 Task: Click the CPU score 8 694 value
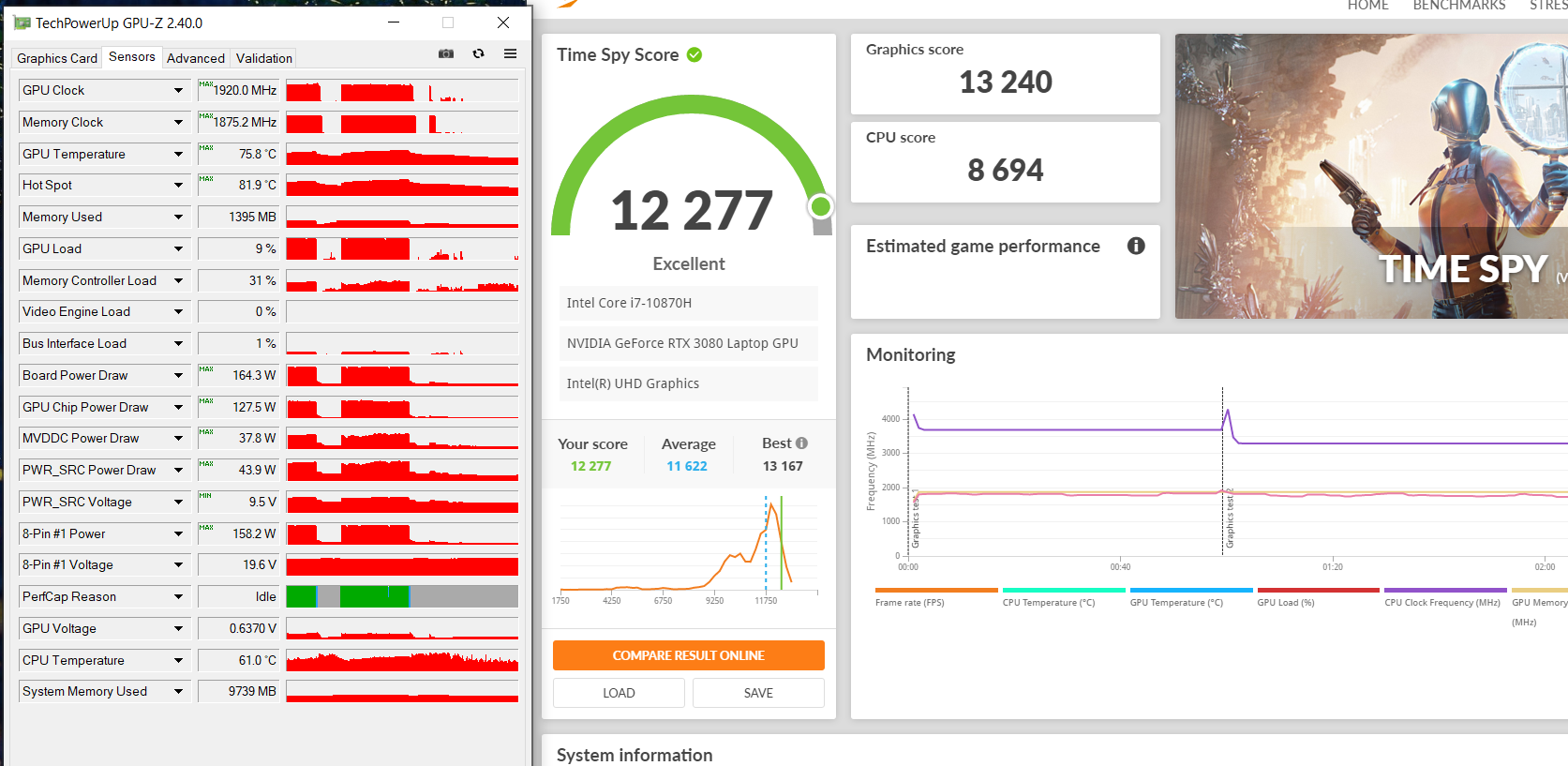[1006, 171]
